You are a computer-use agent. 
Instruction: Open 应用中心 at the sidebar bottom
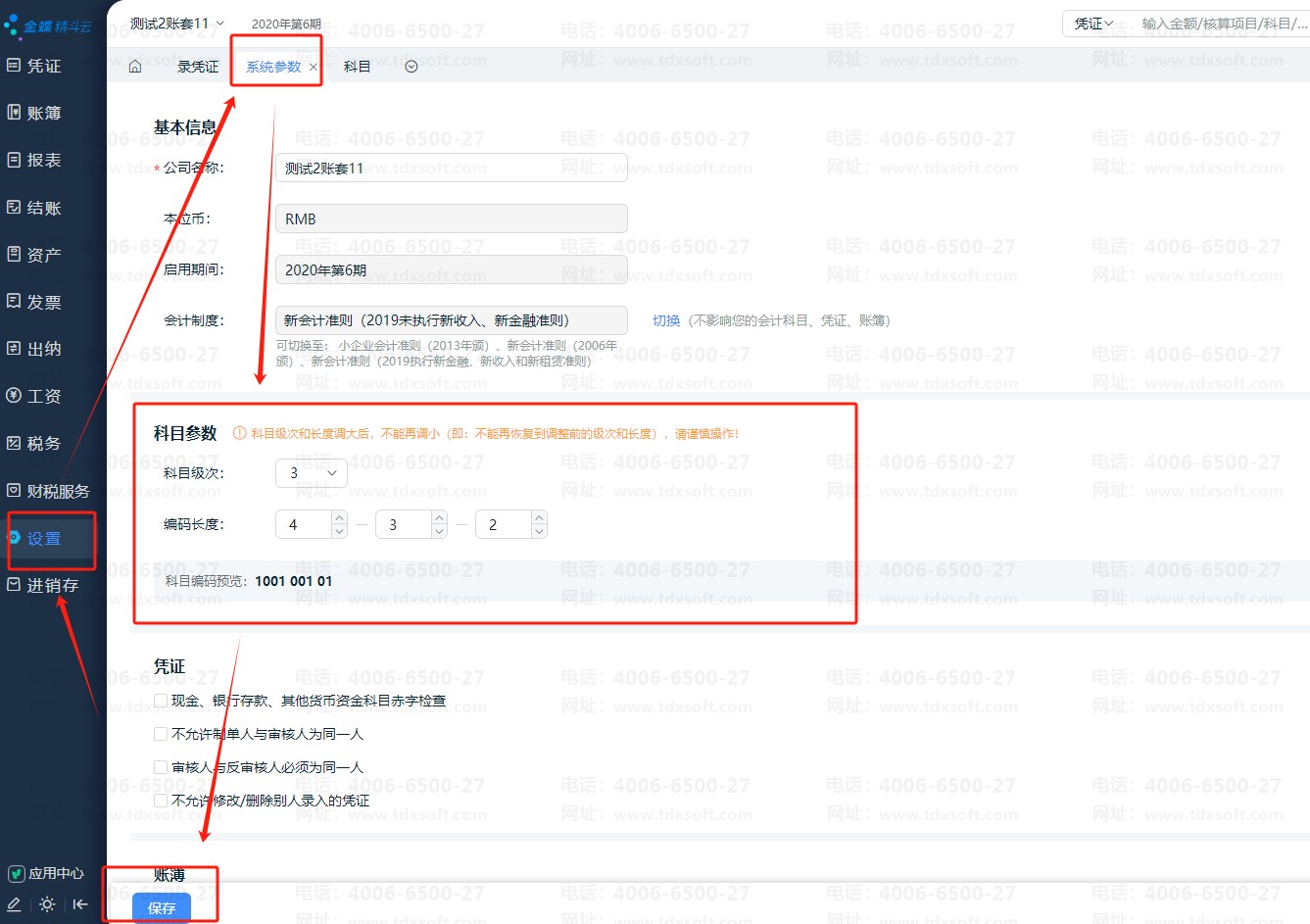tap(47, 873)
